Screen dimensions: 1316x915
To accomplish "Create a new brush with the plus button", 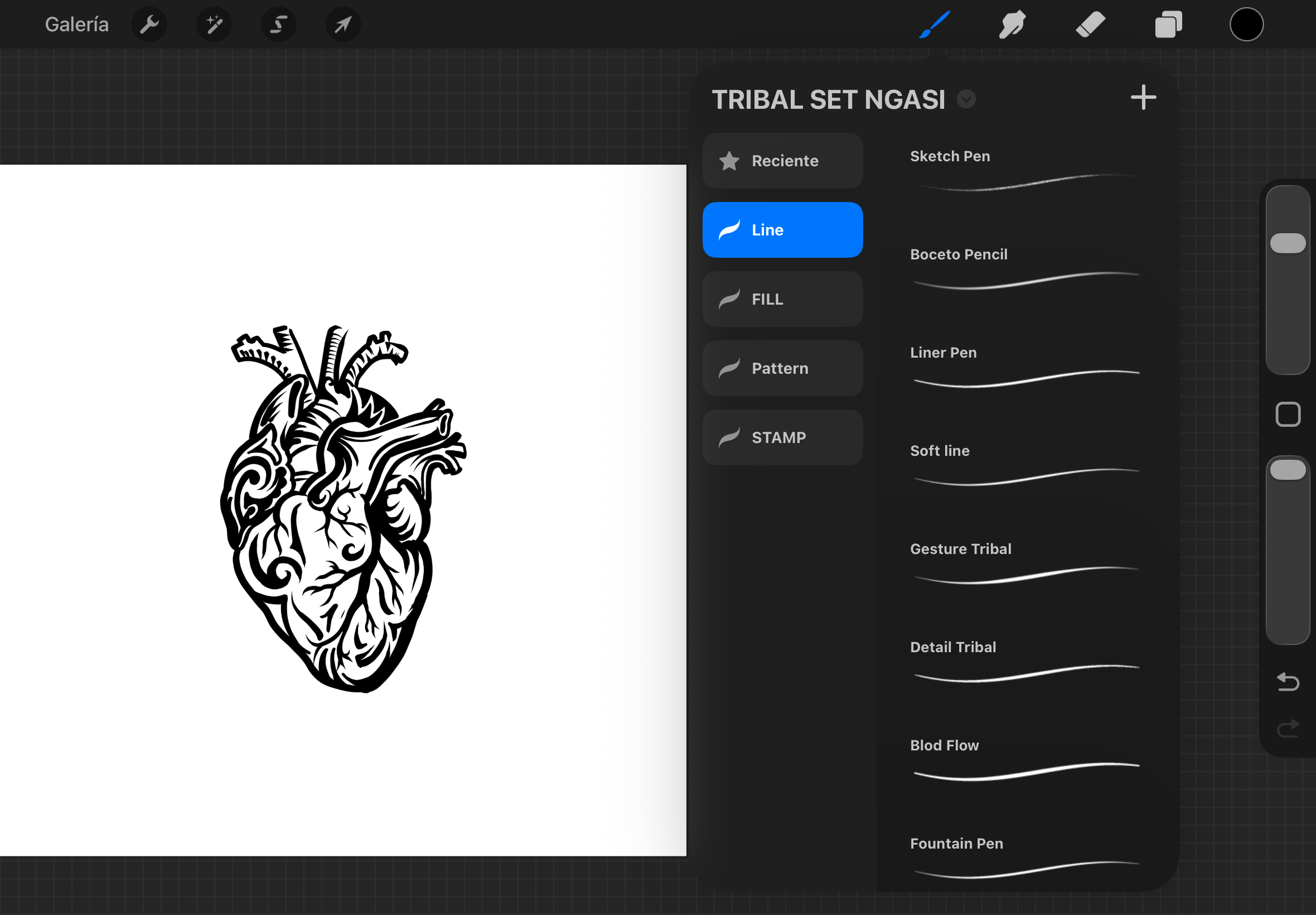I will [x=1143, y=97].
